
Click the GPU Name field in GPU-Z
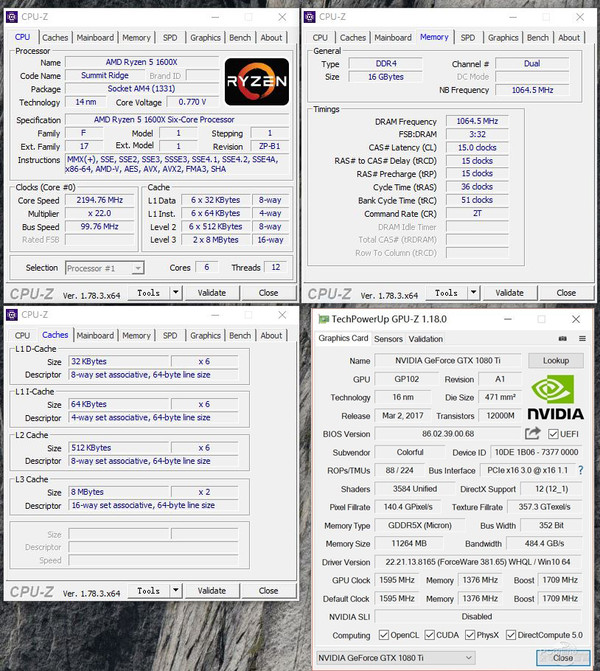click(448, 360)
